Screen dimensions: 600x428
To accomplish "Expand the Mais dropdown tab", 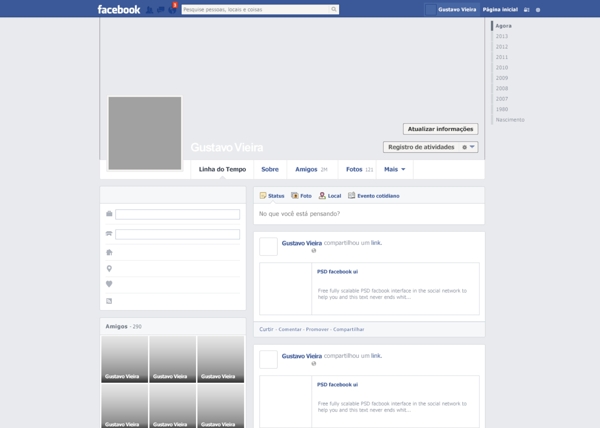I will click(x=395, y=169).
